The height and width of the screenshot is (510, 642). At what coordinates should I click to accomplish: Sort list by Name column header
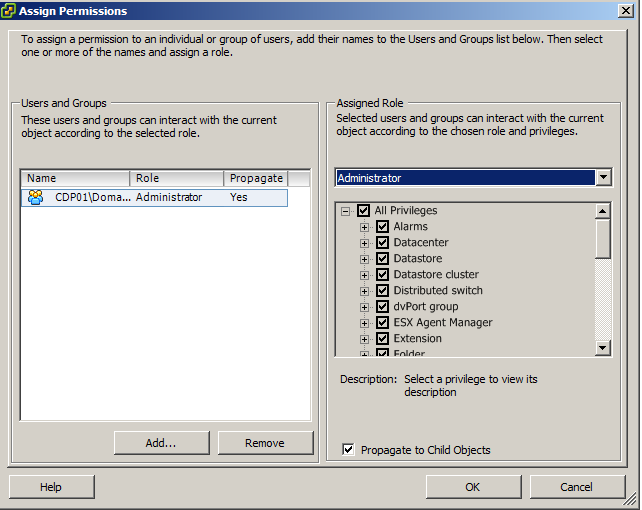(x=75, y=178)
